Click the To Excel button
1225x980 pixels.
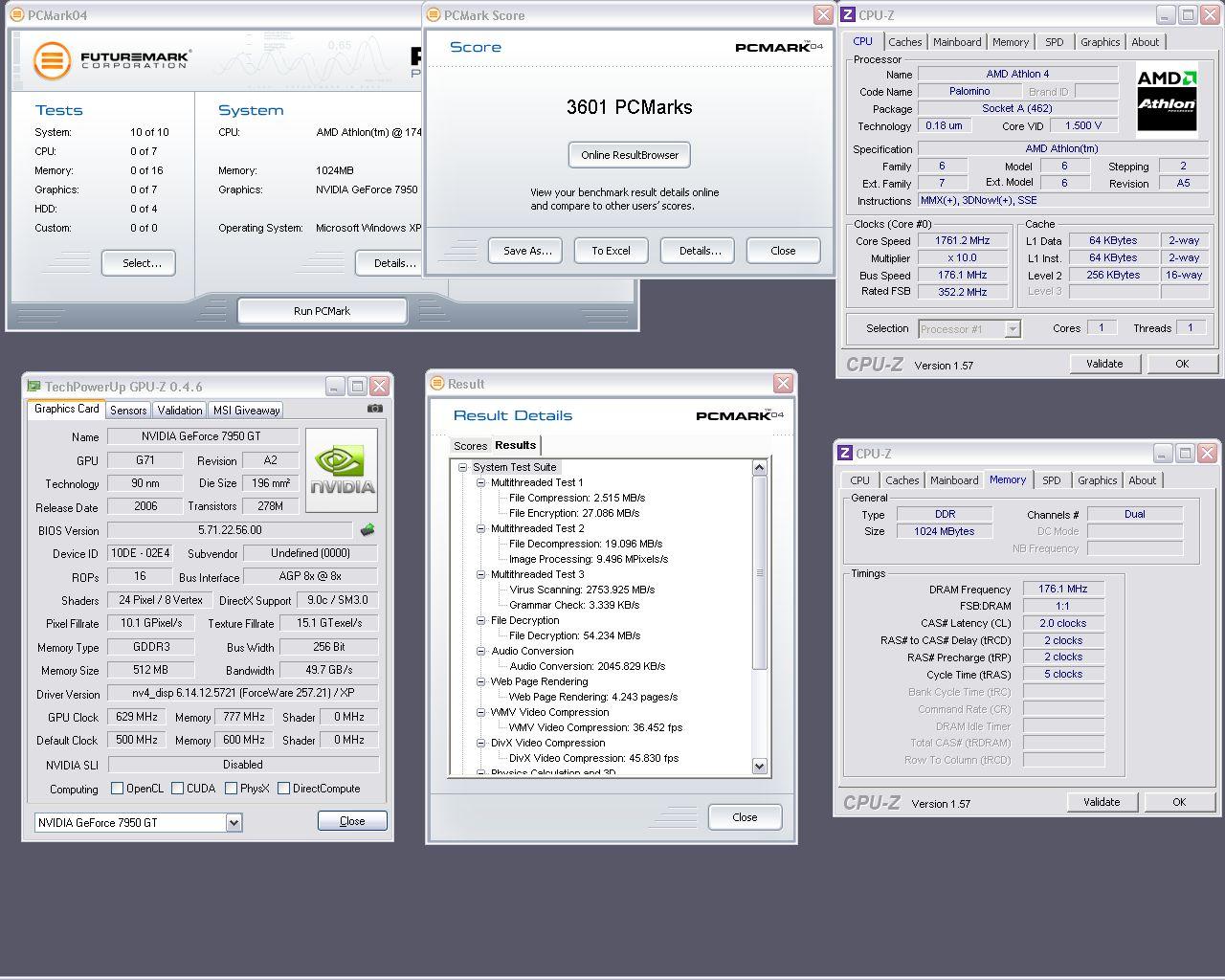tap(611, 251)
